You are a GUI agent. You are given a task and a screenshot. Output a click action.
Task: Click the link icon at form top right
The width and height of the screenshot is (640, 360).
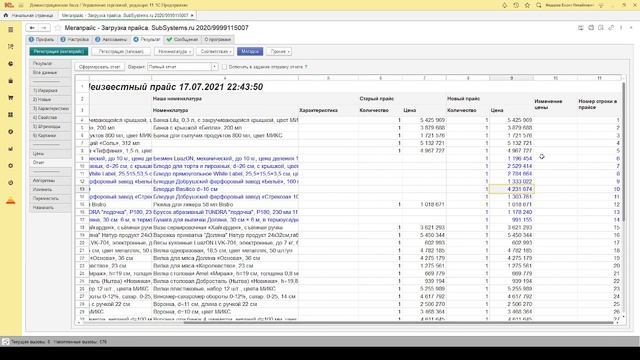[x=611, y=28]
